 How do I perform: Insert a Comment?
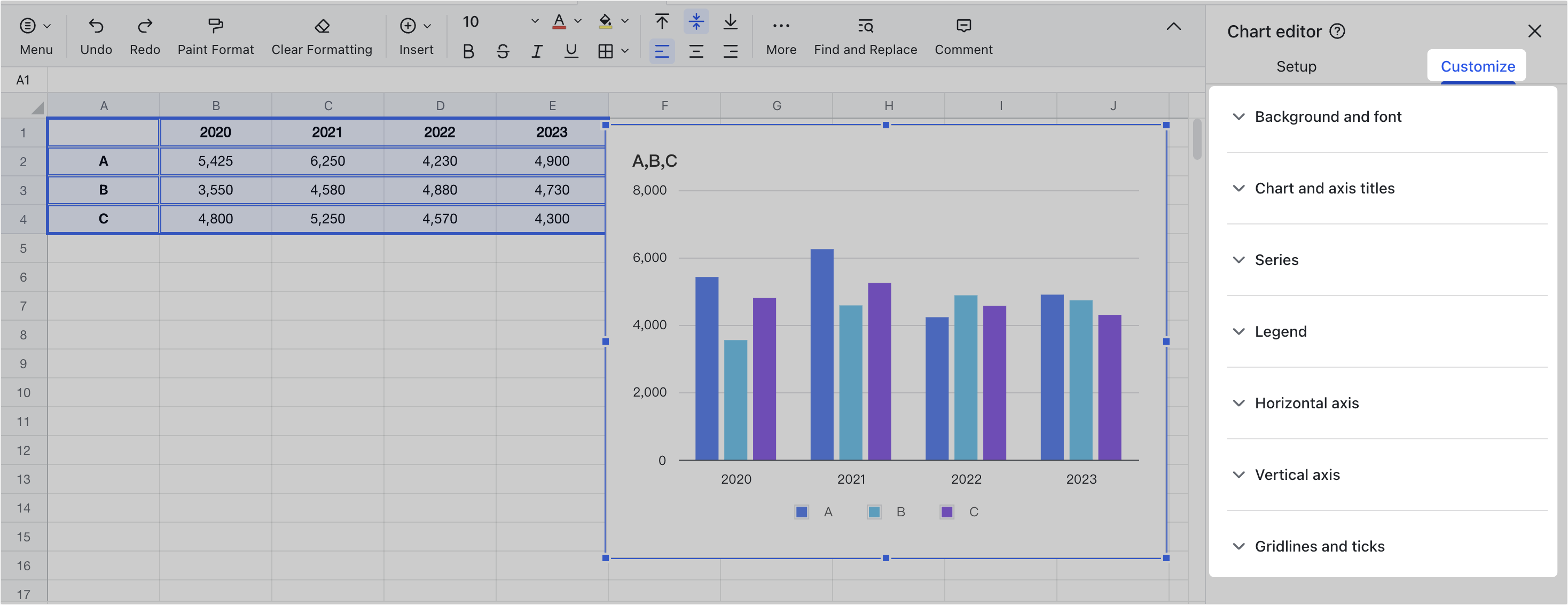tap(963, 26)
